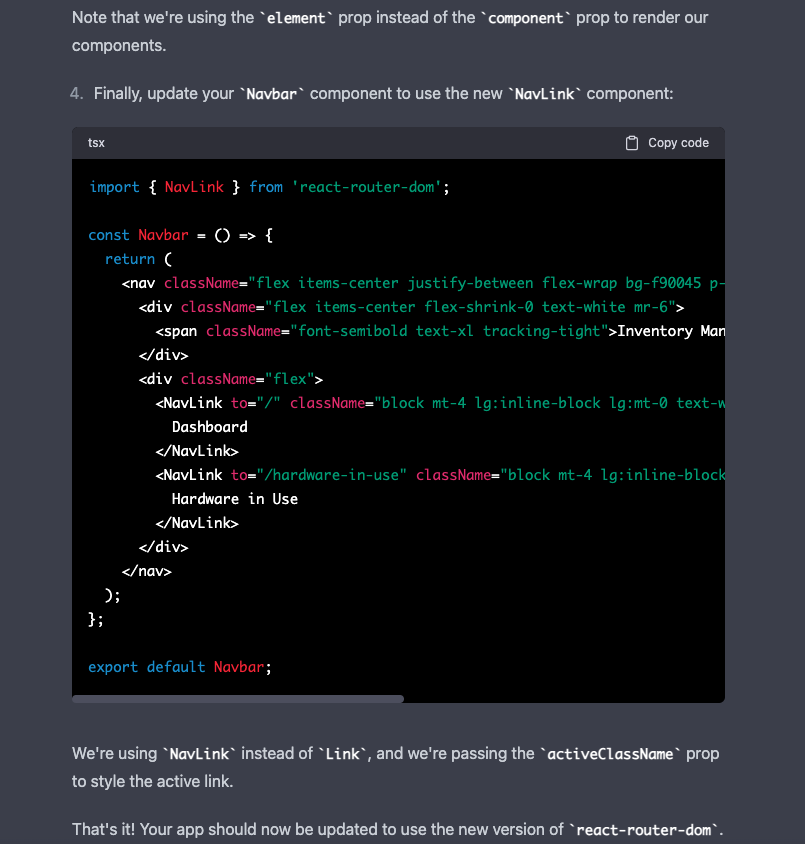
Task: Click the step number 4. marker
Action: [x=76, y=94]
